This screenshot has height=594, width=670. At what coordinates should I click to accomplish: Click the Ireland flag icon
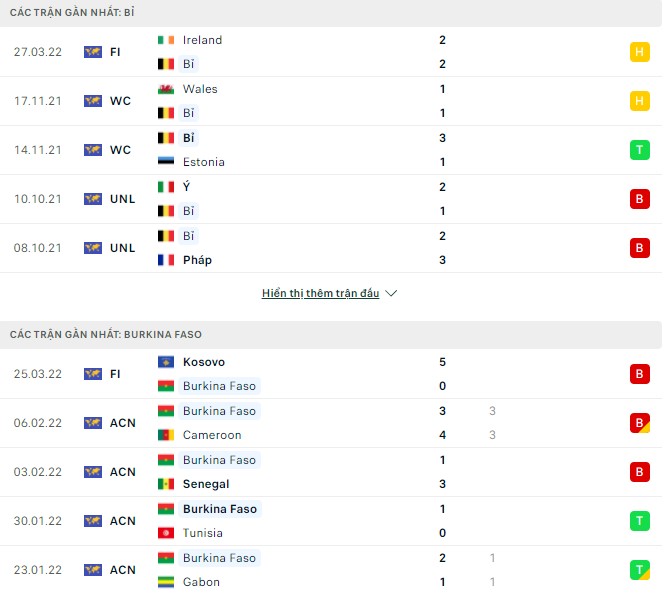166,40
